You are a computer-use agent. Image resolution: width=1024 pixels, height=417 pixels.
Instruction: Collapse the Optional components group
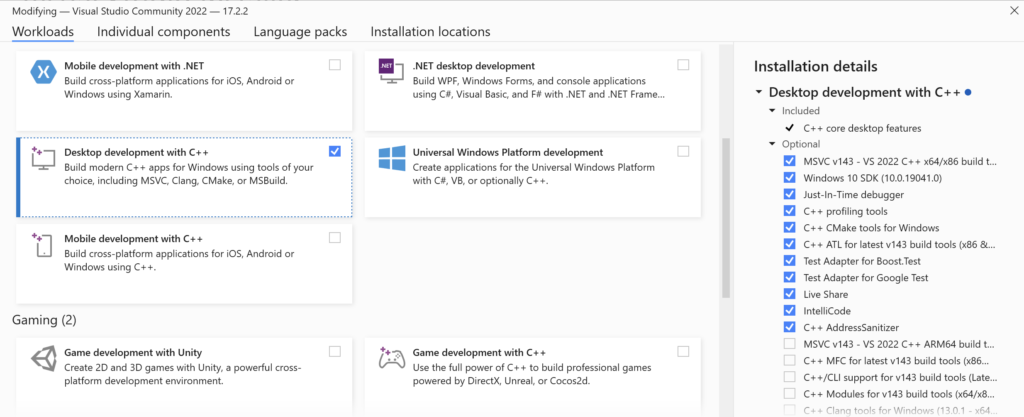coord(773,144)
